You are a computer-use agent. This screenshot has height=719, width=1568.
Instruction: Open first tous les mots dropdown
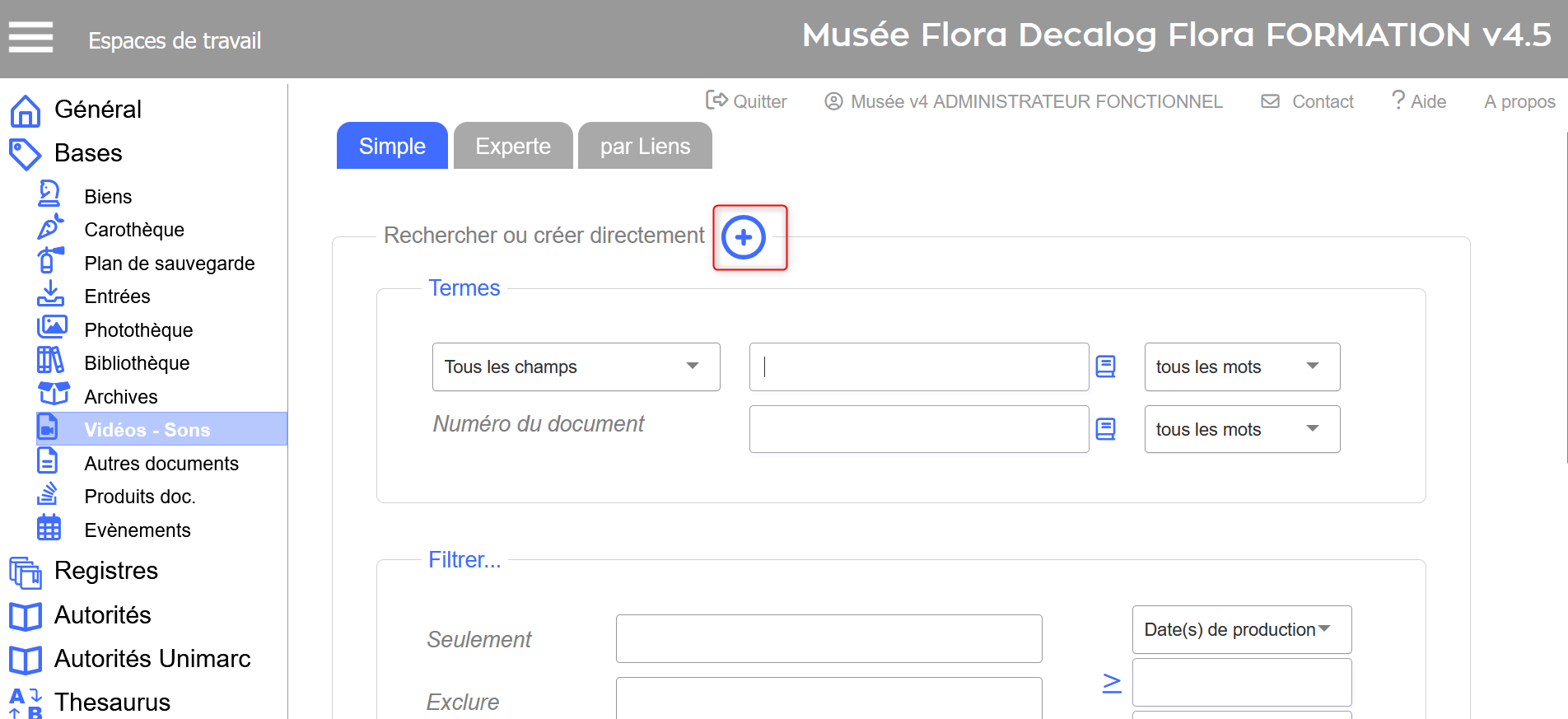tap(1241, 367)
